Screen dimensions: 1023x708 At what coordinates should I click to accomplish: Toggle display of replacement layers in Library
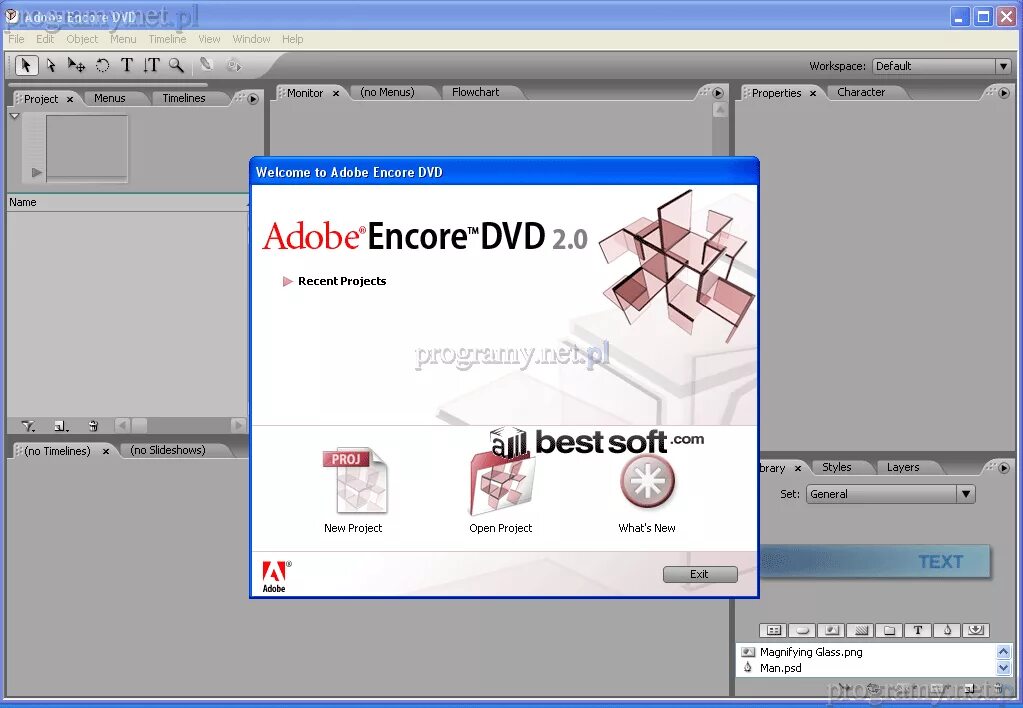[976, 630]
